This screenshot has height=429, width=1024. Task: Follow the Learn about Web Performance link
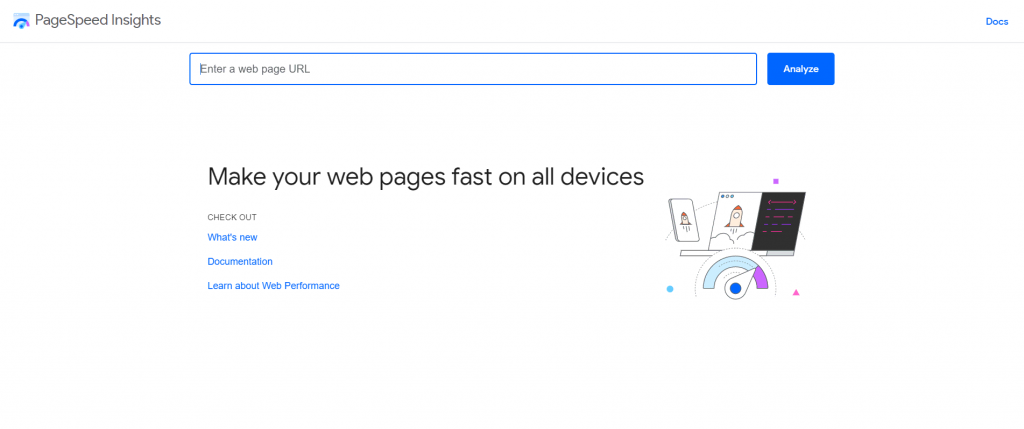[273, 285]
